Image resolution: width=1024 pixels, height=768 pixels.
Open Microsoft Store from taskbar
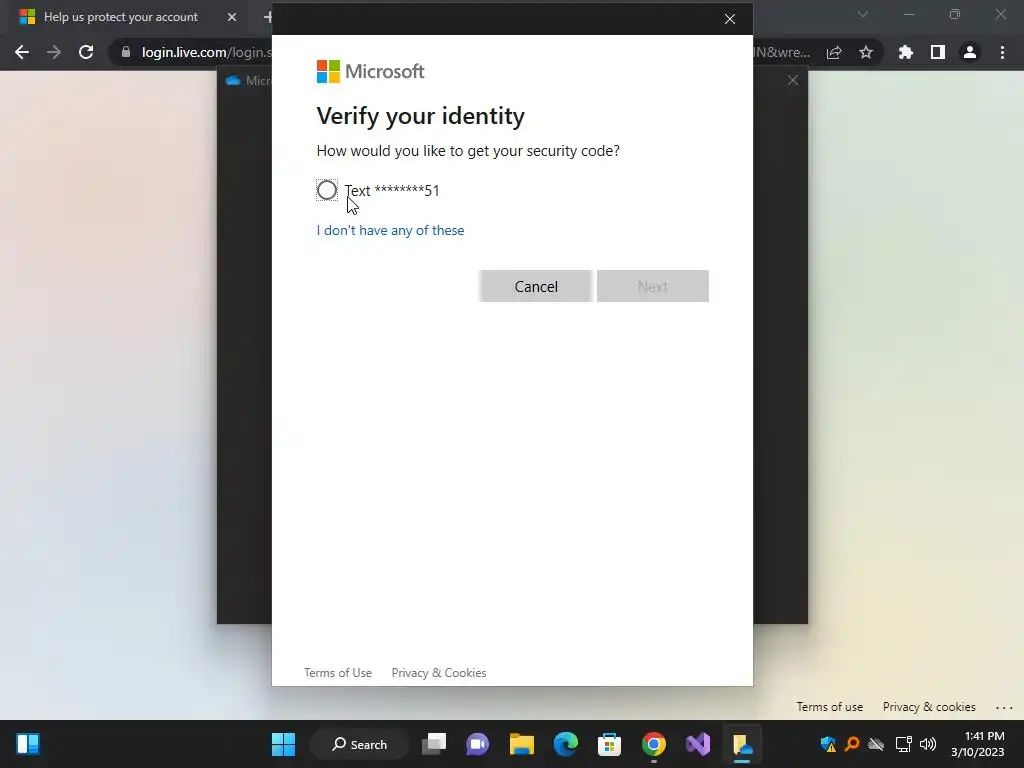point(609,744)
